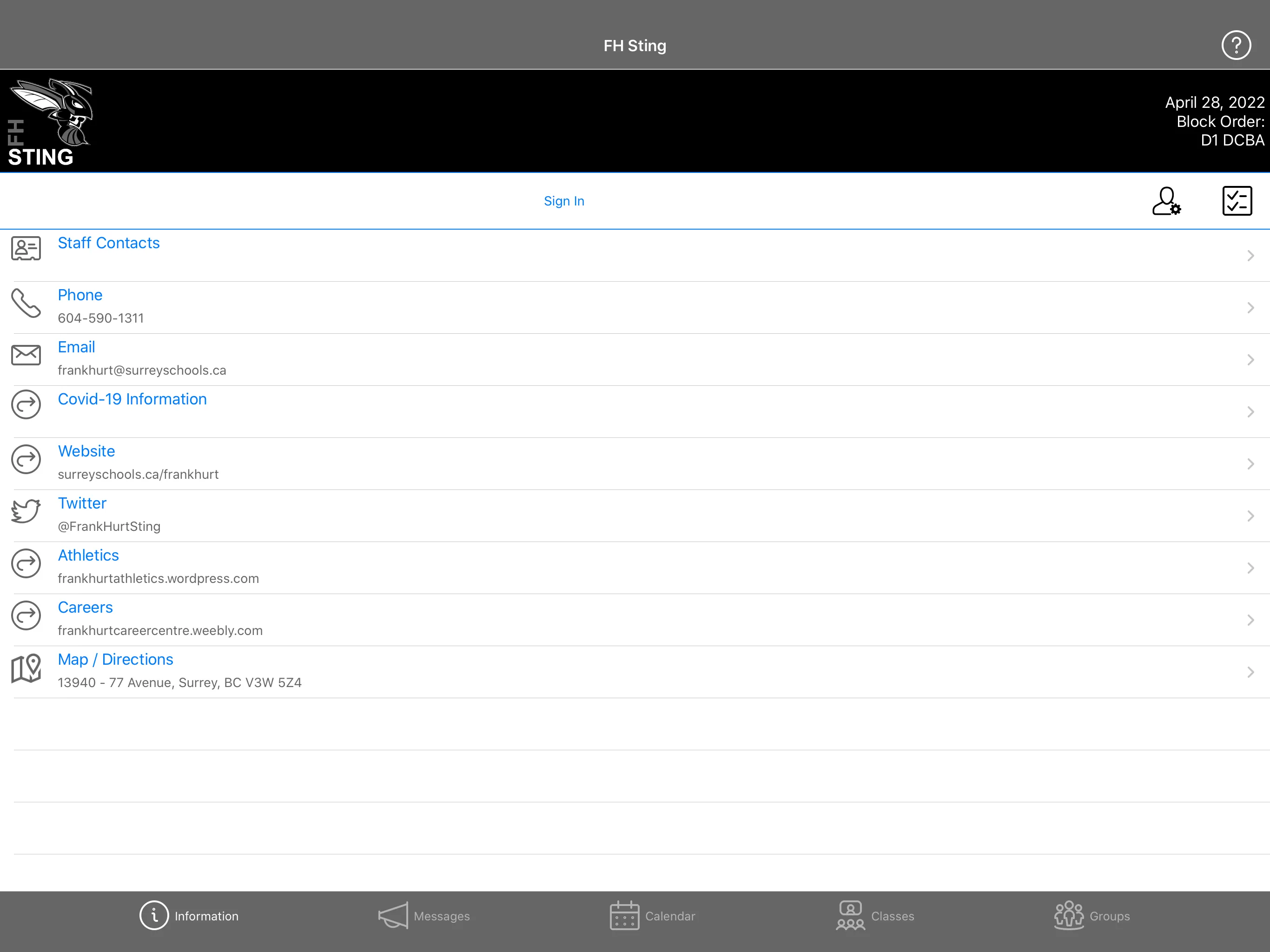Expand the Phone row chevron
The height and width of the screenshot is (952, 1270).
pos(1250,308)
